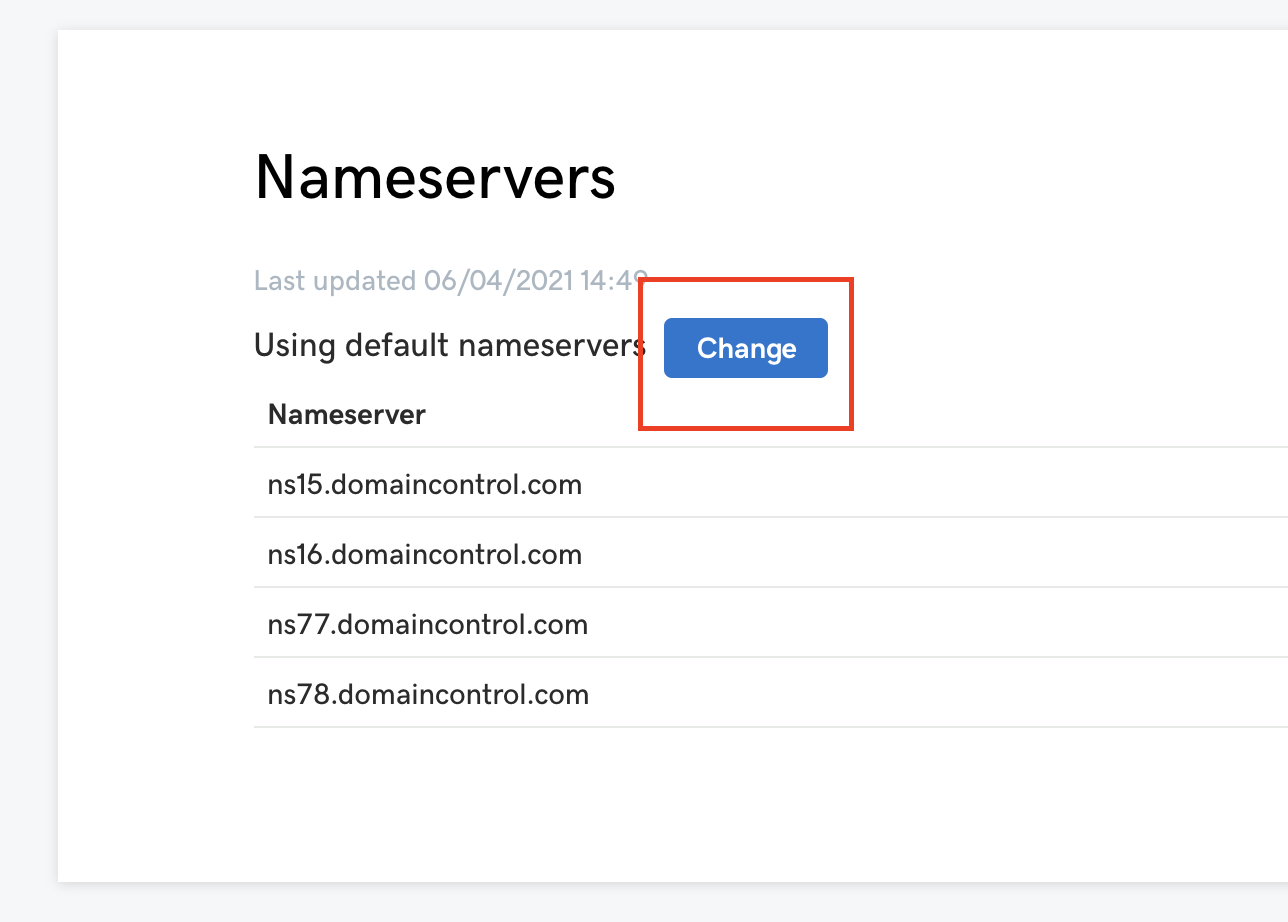Click the 'Last updated' label text

335,281
